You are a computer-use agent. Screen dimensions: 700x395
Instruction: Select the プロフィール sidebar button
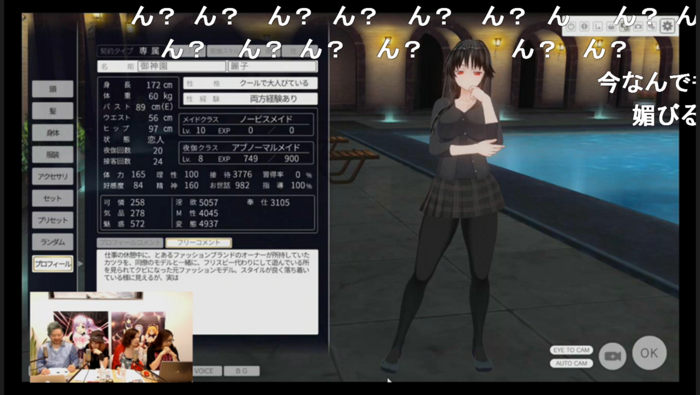[53, 264]
